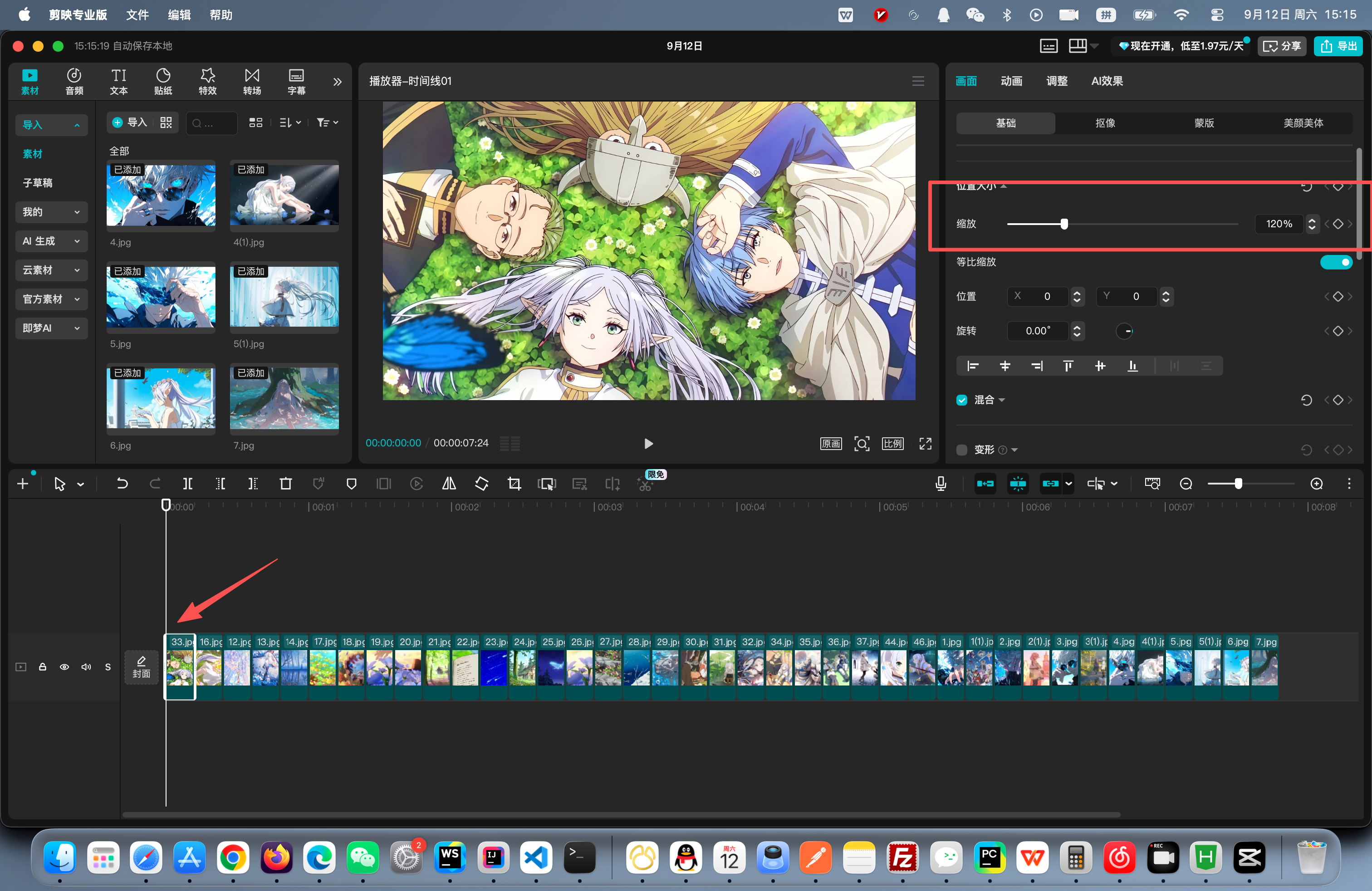Select the 蒙版 sub-tab
This screenshot has width=1372, height=891.
pos(1204,123)
